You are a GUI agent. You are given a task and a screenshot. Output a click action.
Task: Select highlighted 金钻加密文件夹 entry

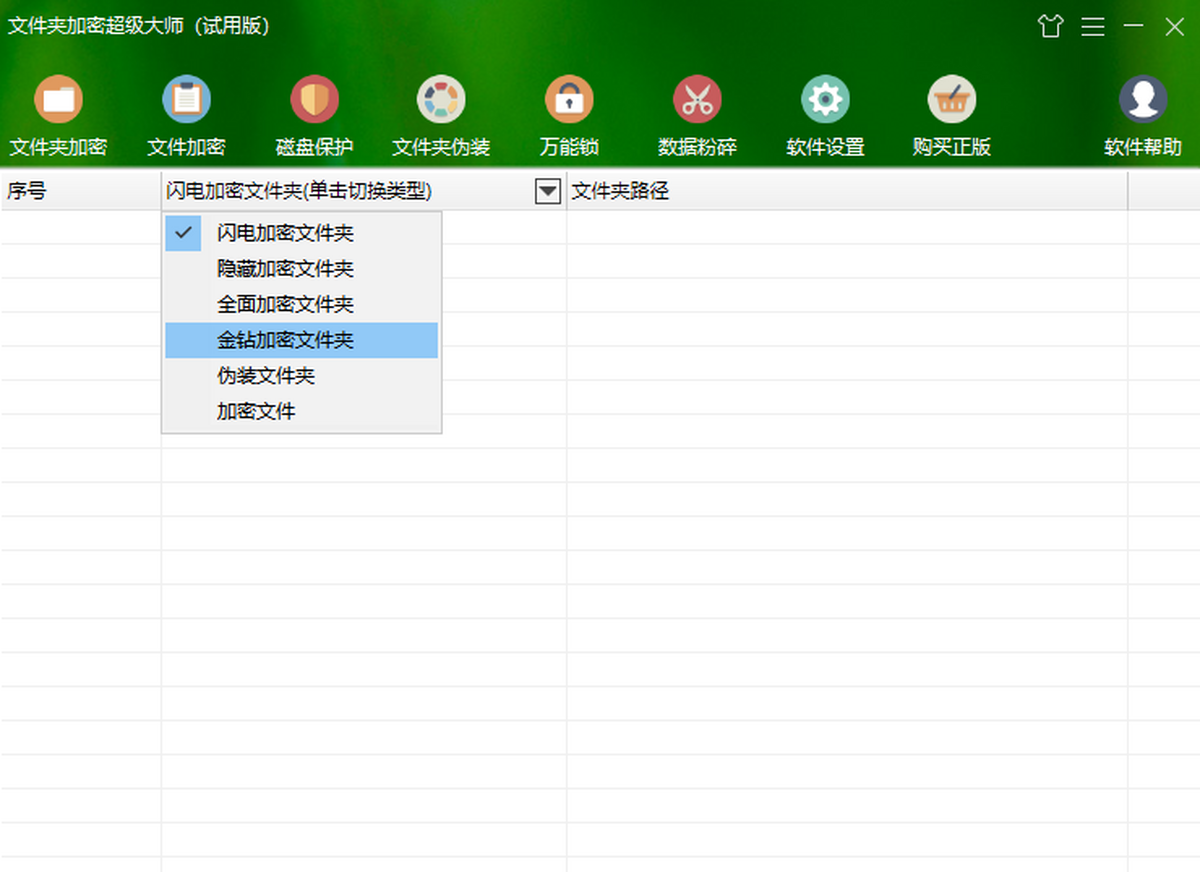pyautogui.click(x=285, y=341)
